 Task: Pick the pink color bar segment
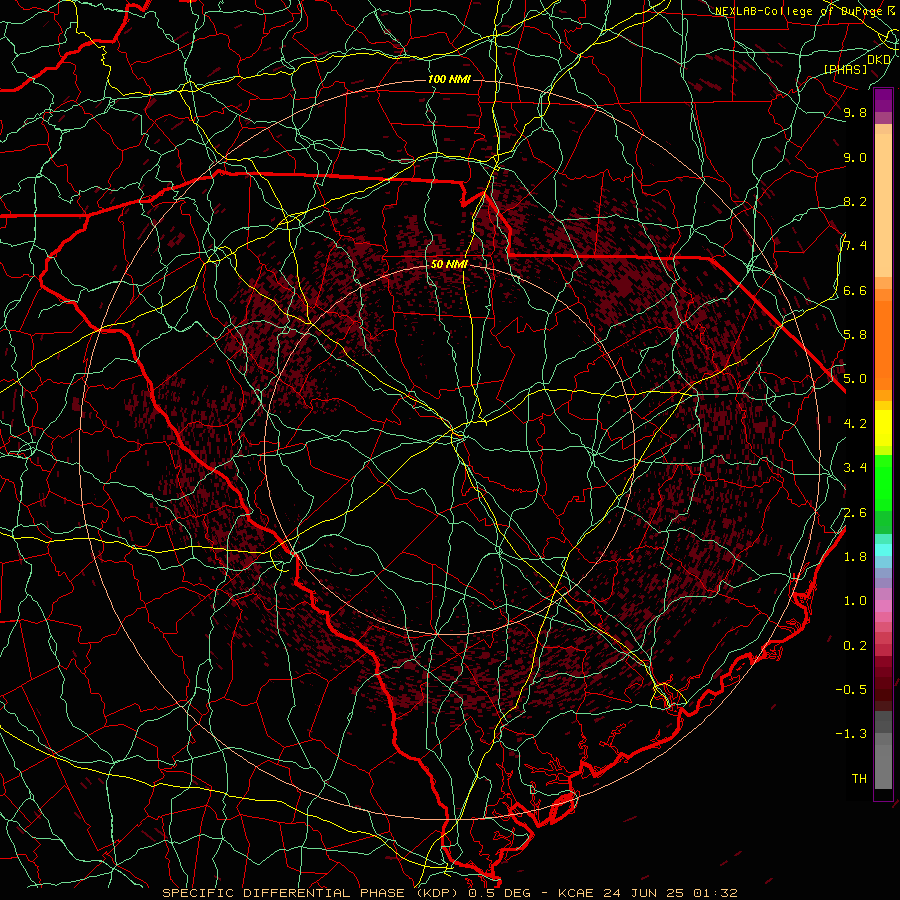(x=883, y=606)
